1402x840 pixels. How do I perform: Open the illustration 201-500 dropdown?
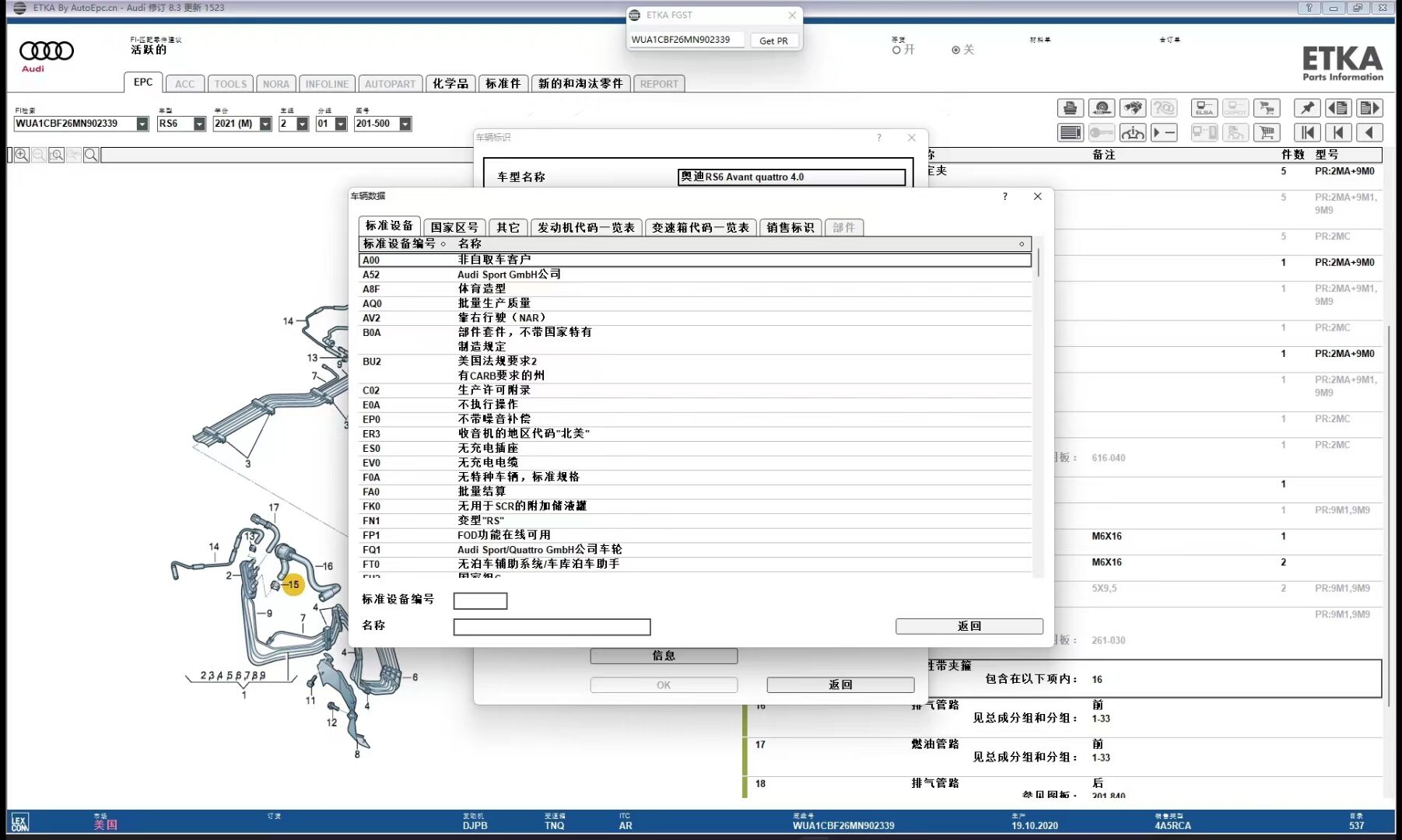pyautogui.click(x=405, y=124)
